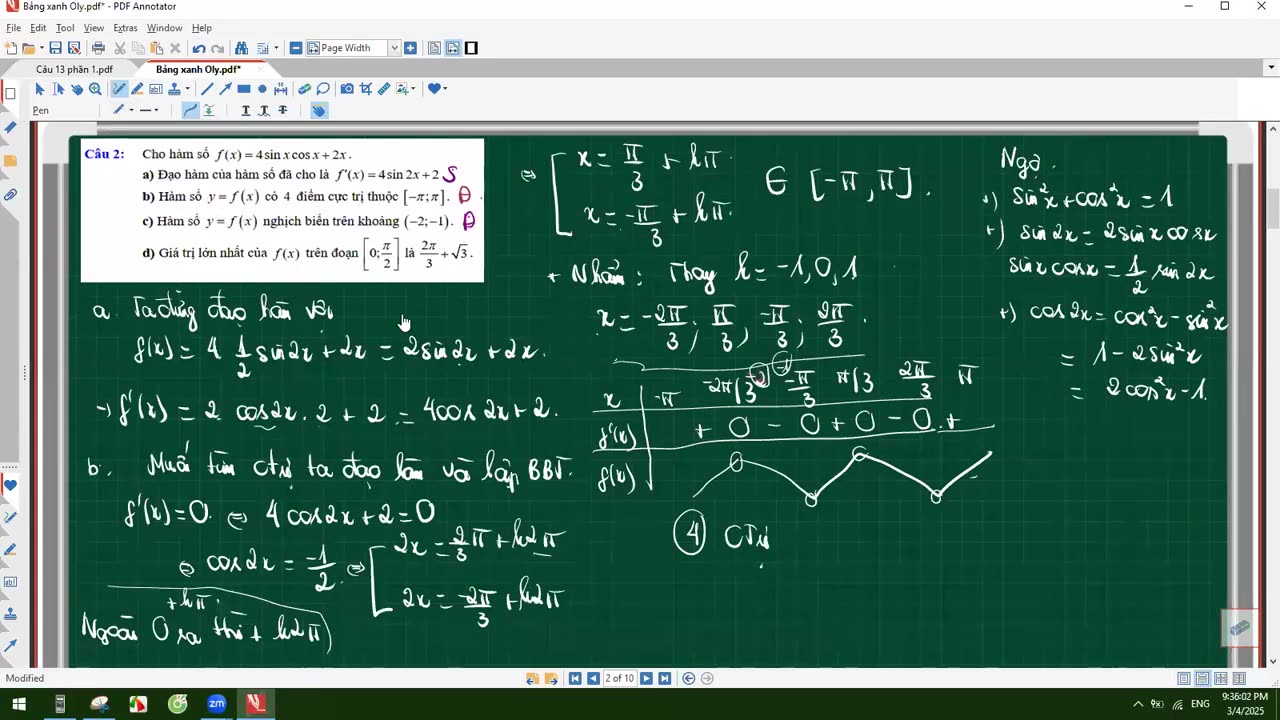Open the Page Width zoom dropdown
Image resolution: width=1280 pixels, height=720 pixels.
pos(394,48)
